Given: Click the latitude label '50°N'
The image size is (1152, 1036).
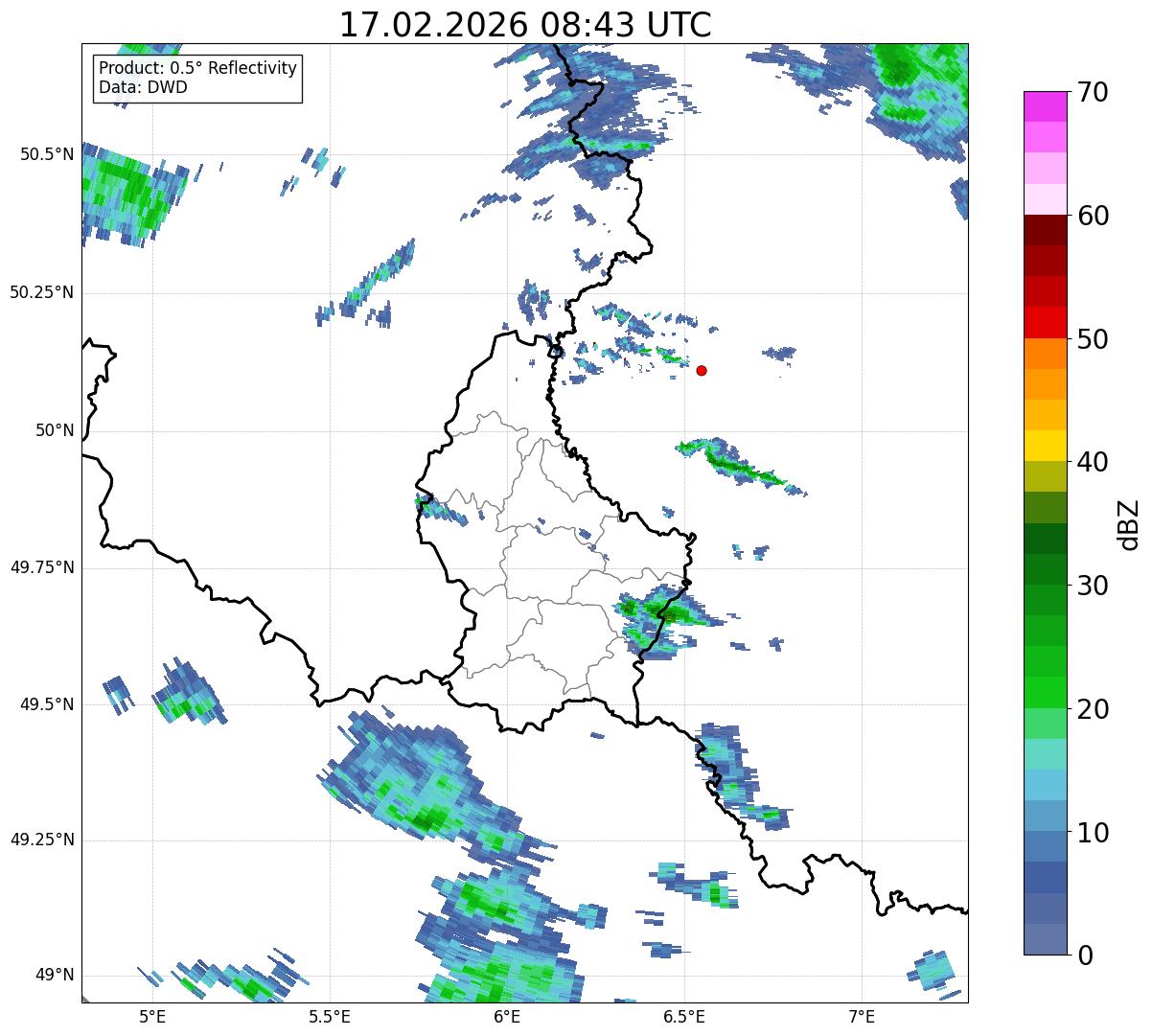Looking at the screenshot, I should click(x=55, y=430).
